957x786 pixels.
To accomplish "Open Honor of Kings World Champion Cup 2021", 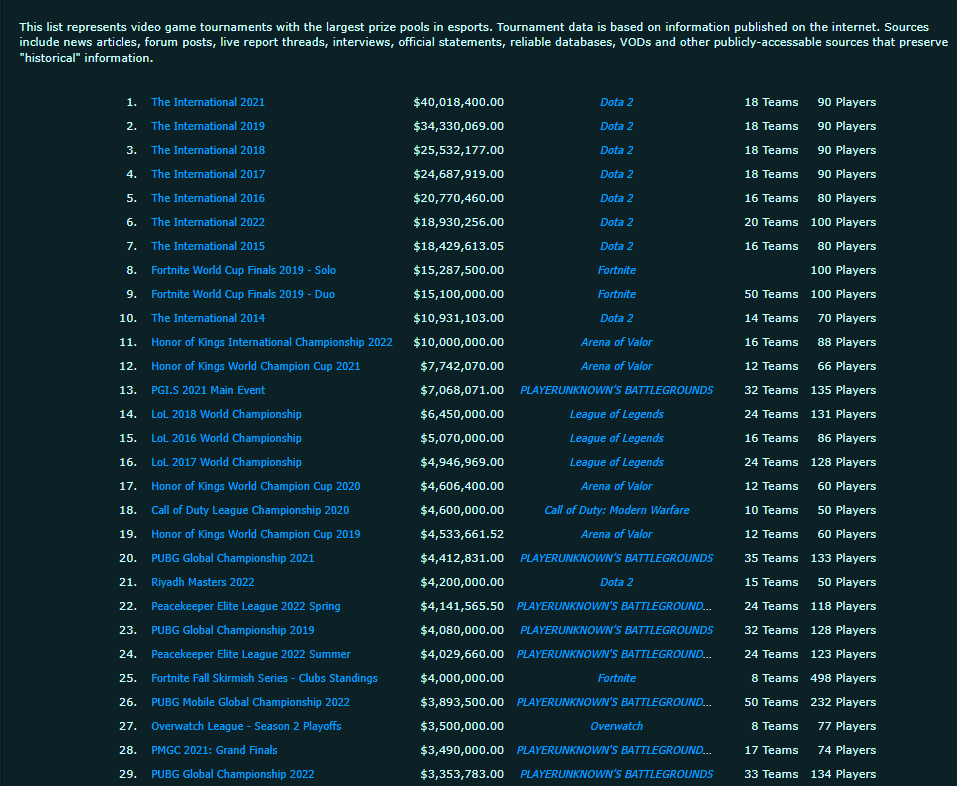I will click(x=256, y=366).
